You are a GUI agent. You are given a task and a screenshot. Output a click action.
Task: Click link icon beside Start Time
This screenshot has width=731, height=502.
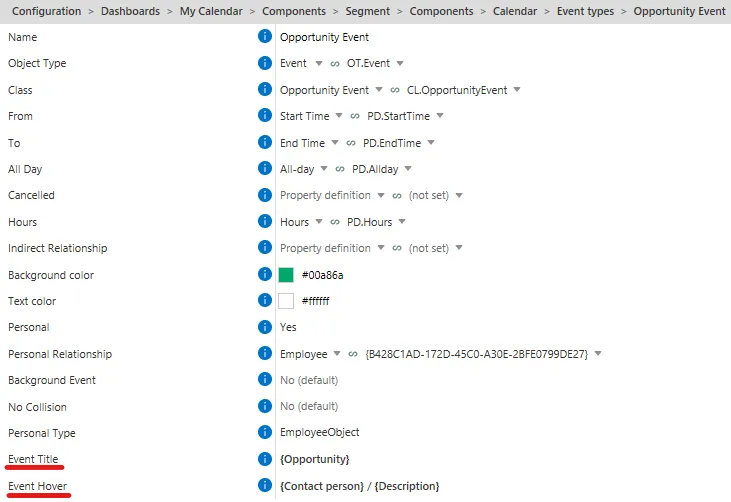355,116
